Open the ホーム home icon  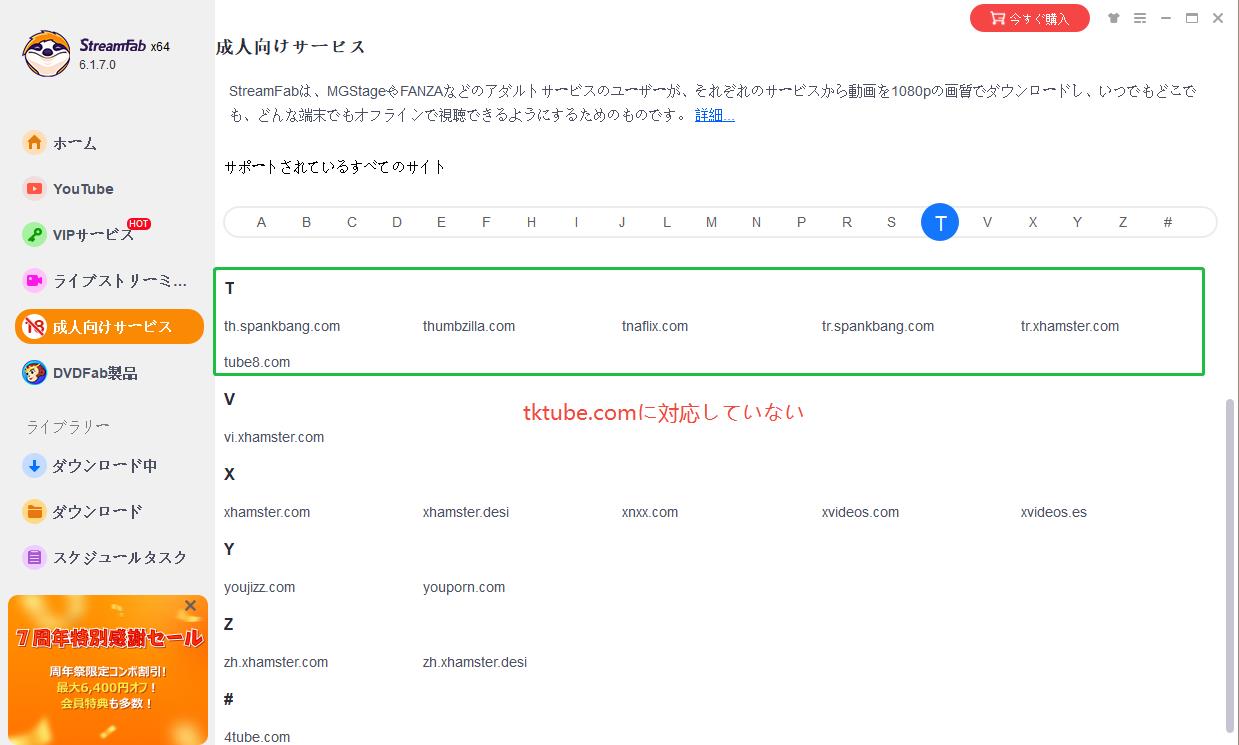[35, 143]
